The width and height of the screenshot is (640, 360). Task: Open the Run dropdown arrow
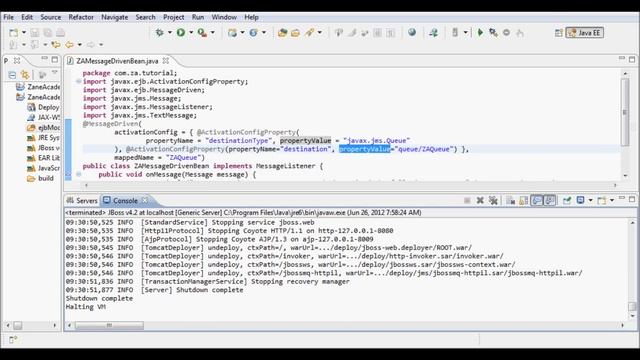tap(191, 33)
